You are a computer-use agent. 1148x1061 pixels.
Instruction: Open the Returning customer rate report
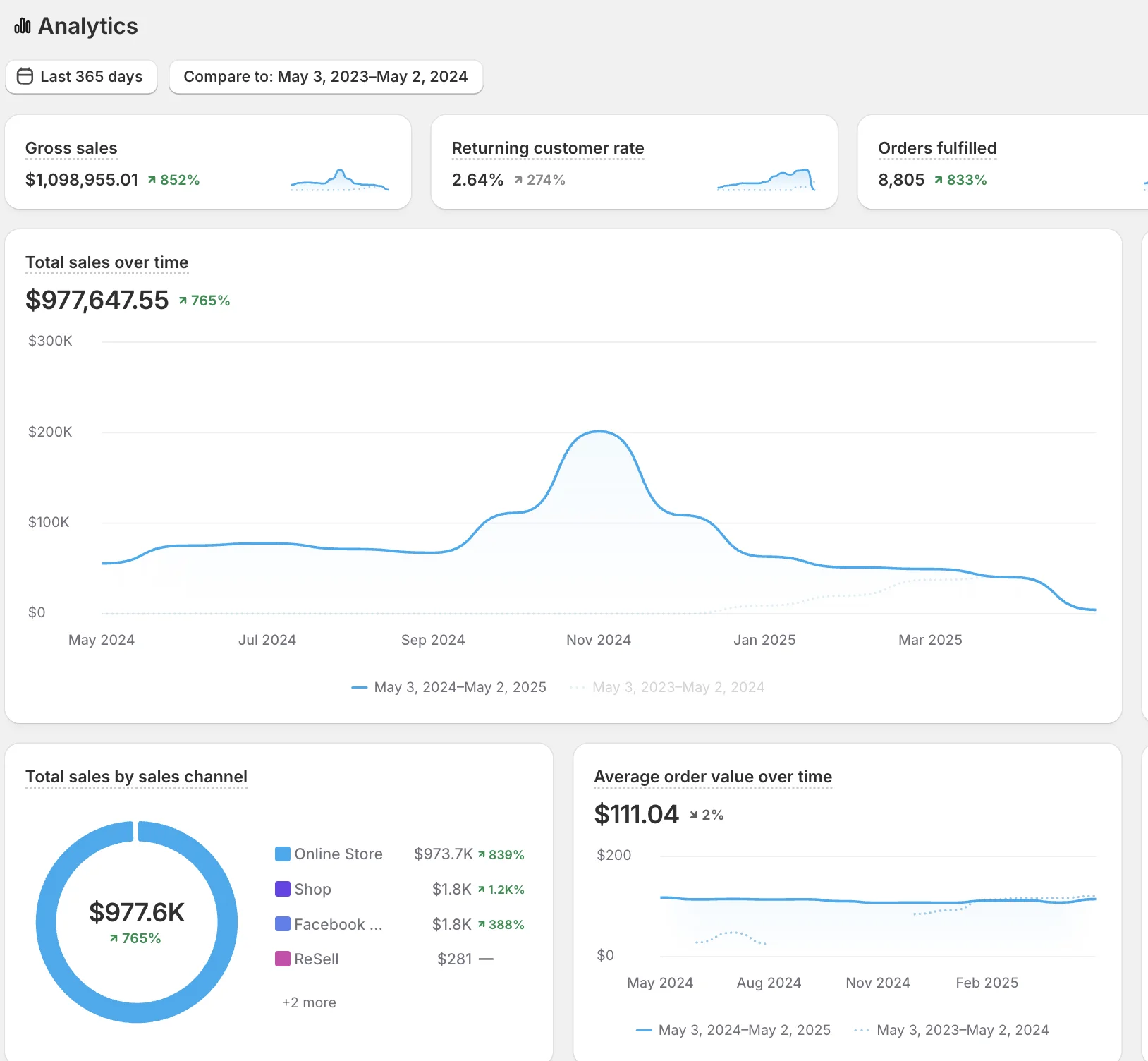point(547,148)
